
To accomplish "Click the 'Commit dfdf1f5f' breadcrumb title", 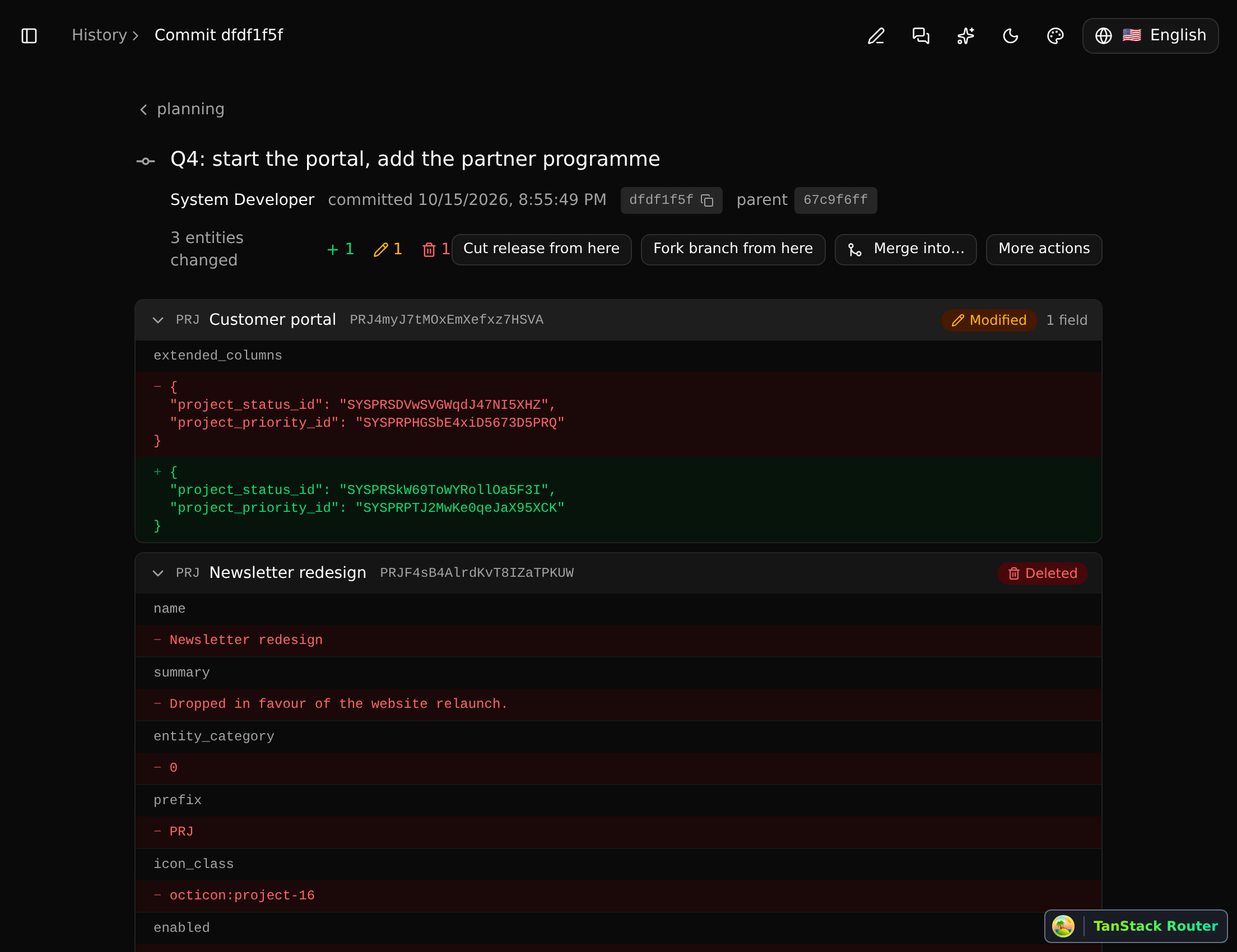I will coord(218,35).
